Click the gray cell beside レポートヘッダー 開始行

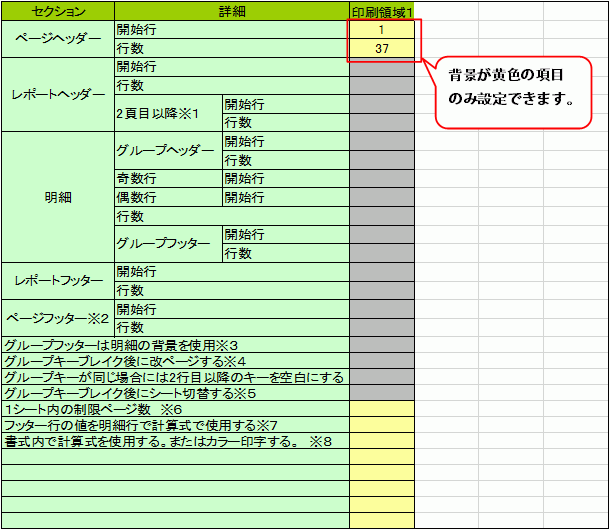382,68
